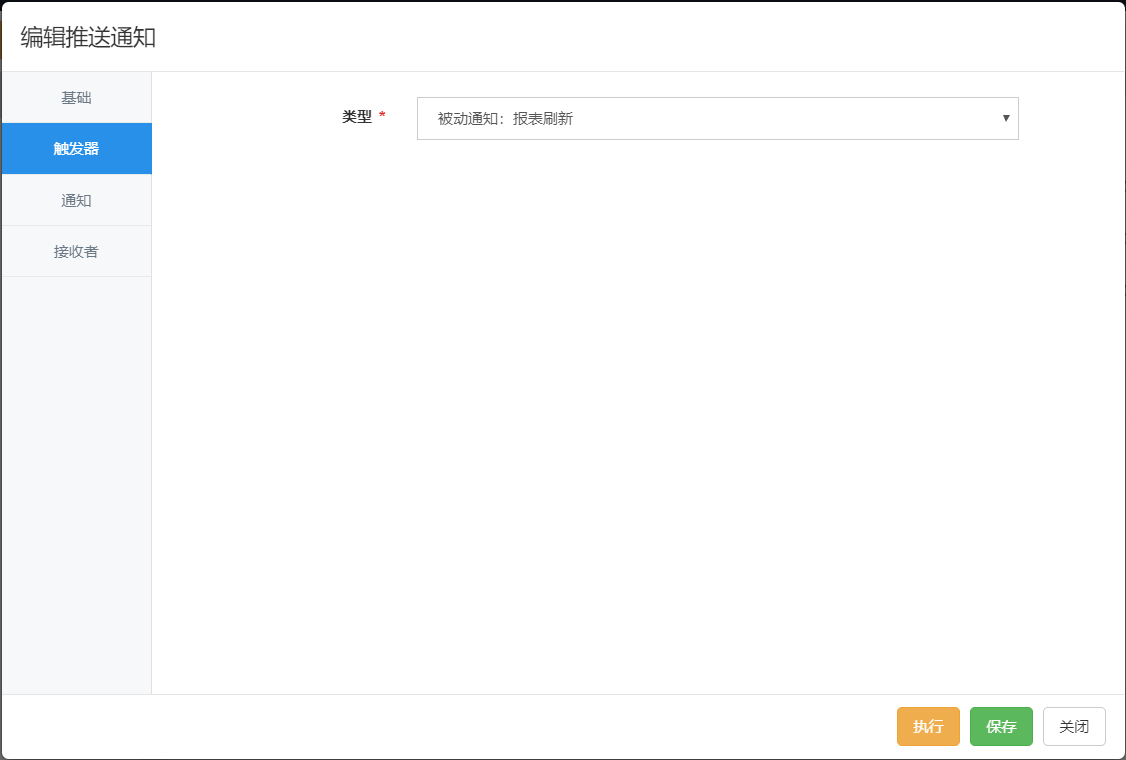This screenshot has width=1126, height=760.
Task: Click blank content area under 类型 field
Action: tap(640, 400)
